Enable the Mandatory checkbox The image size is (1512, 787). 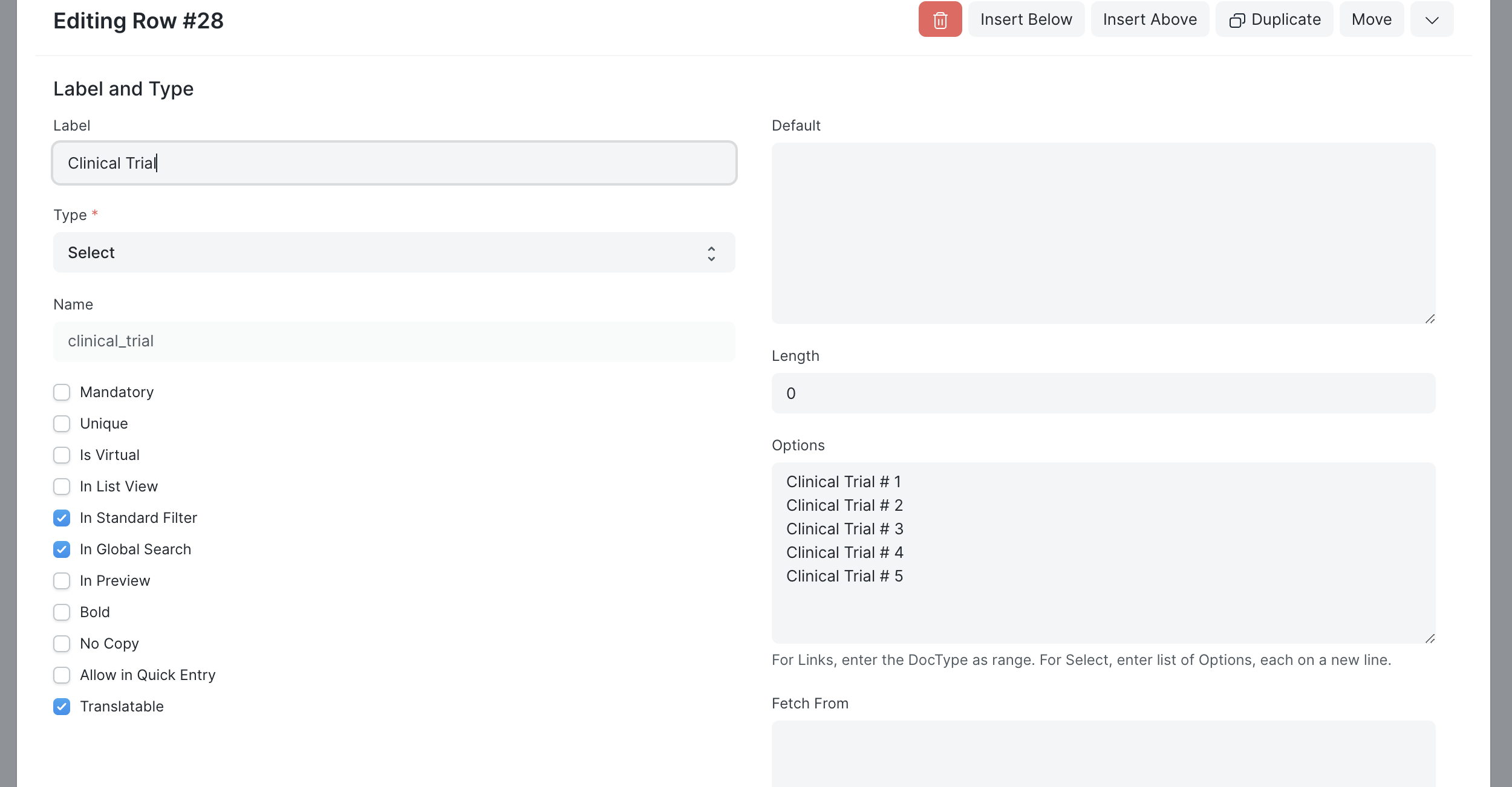[x=61, y=392]
